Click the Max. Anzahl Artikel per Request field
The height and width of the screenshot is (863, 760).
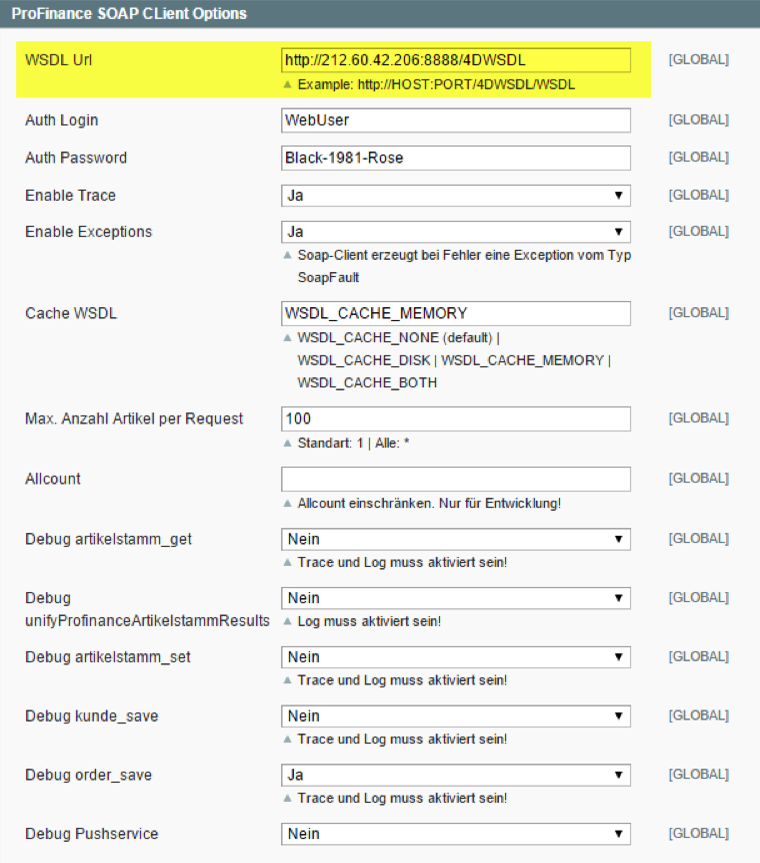(456, 418)
